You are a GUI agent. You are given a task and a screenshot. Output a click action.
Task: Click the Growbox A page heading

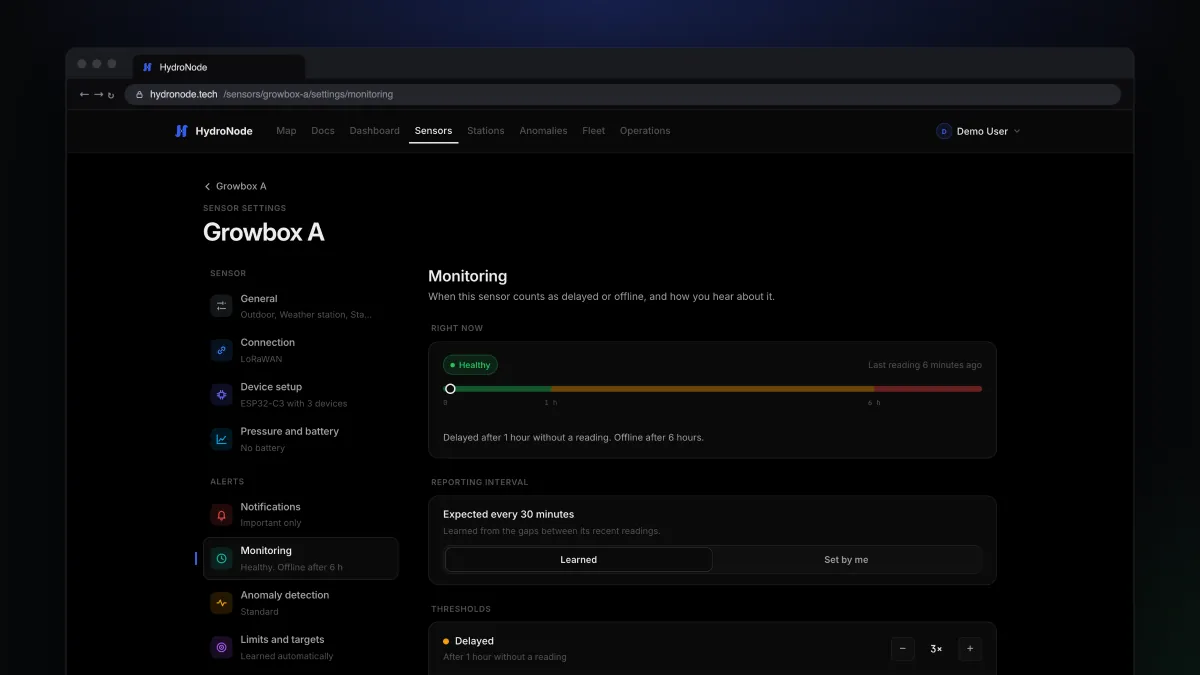[x=264, y=232]
